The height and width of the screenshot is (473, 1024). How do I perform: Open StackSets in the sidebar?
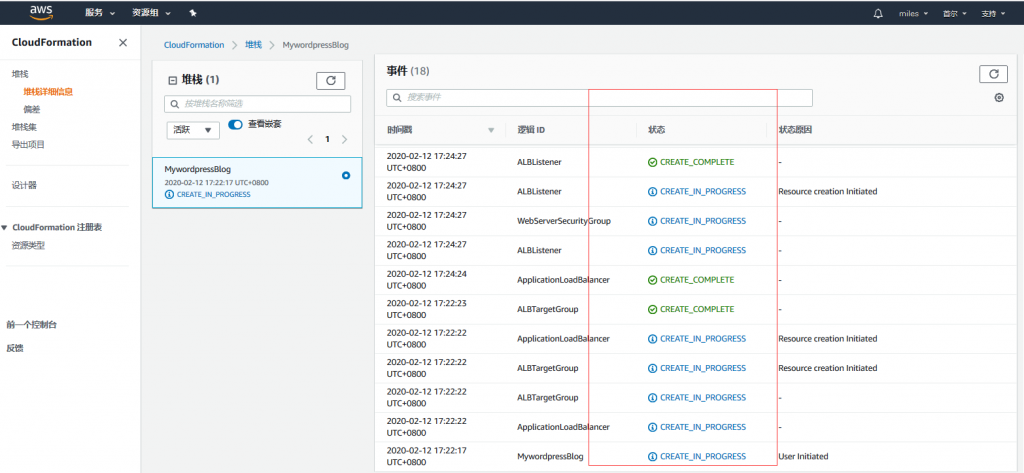pyautogui.click(x=24, y=127)
